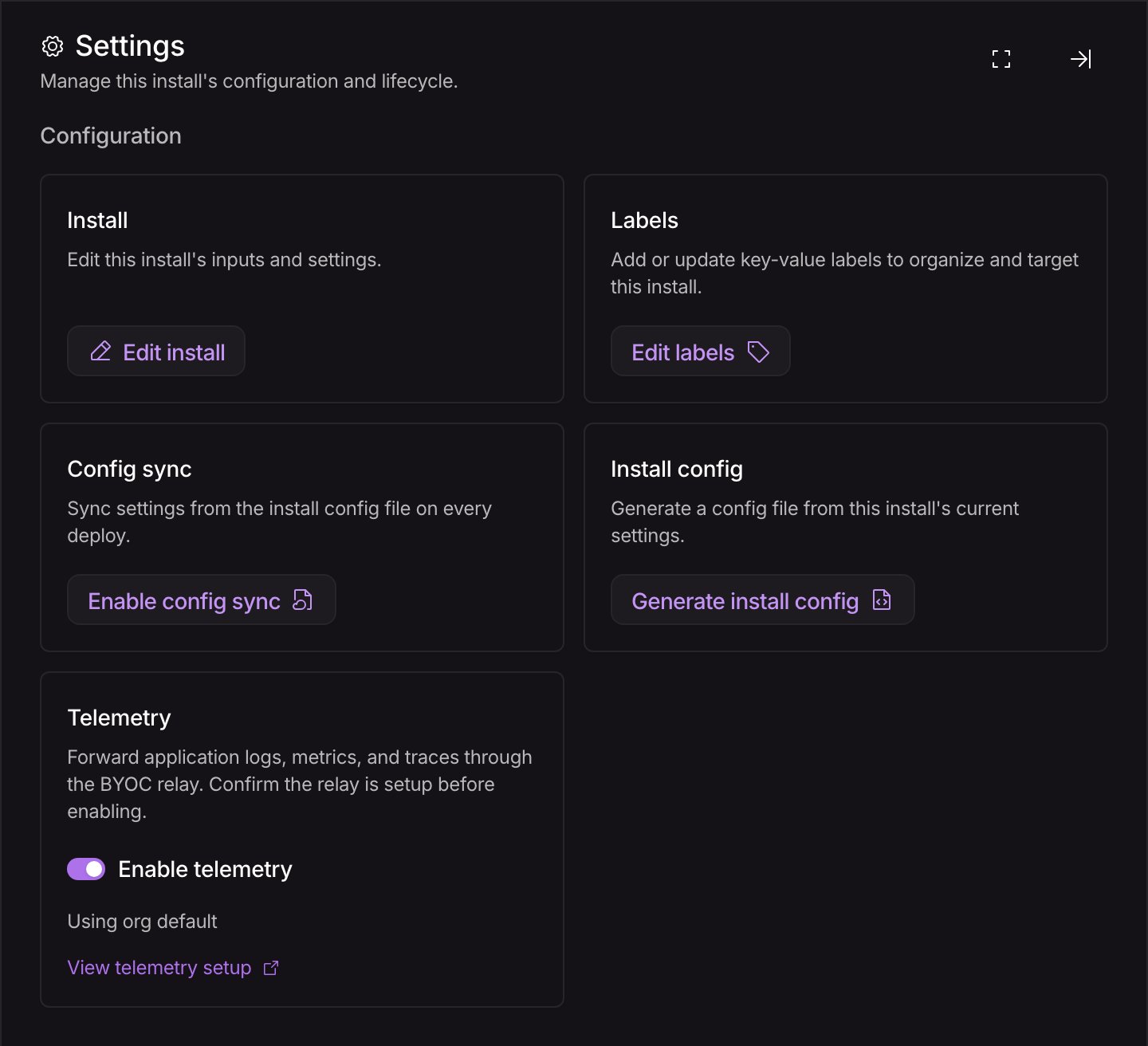Screen dimensions: 1148x1046
Task: Expand panel to fullscreen view icon
Action: 1001,59
